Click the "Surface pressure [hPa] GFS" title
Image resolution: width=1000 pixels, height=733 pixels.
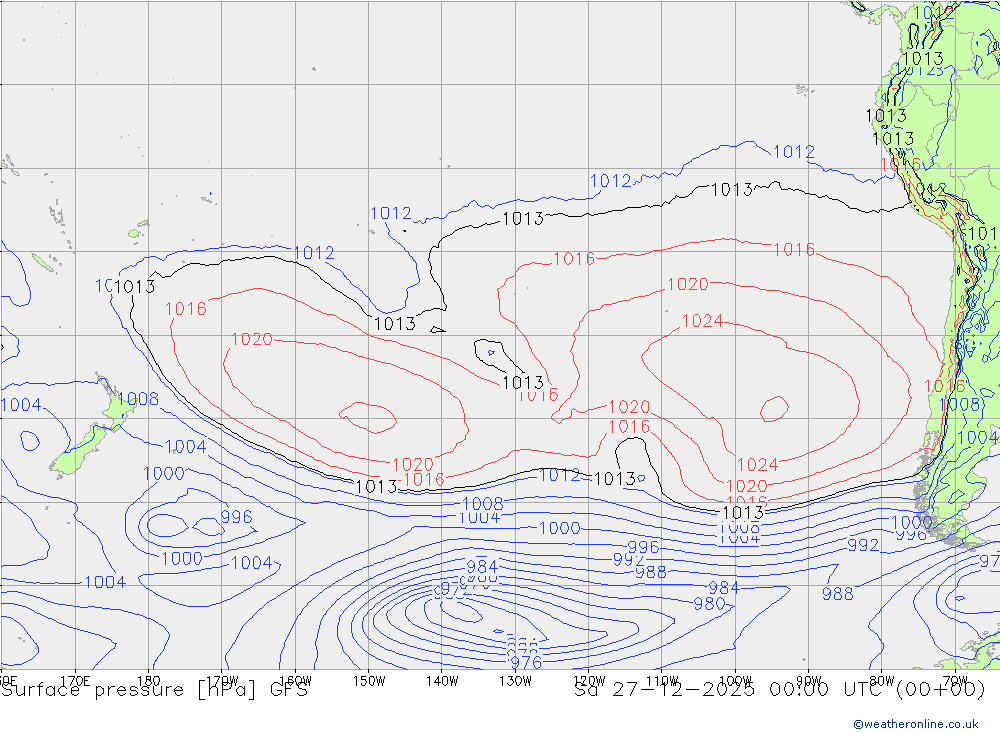click(x=154, y=690)
